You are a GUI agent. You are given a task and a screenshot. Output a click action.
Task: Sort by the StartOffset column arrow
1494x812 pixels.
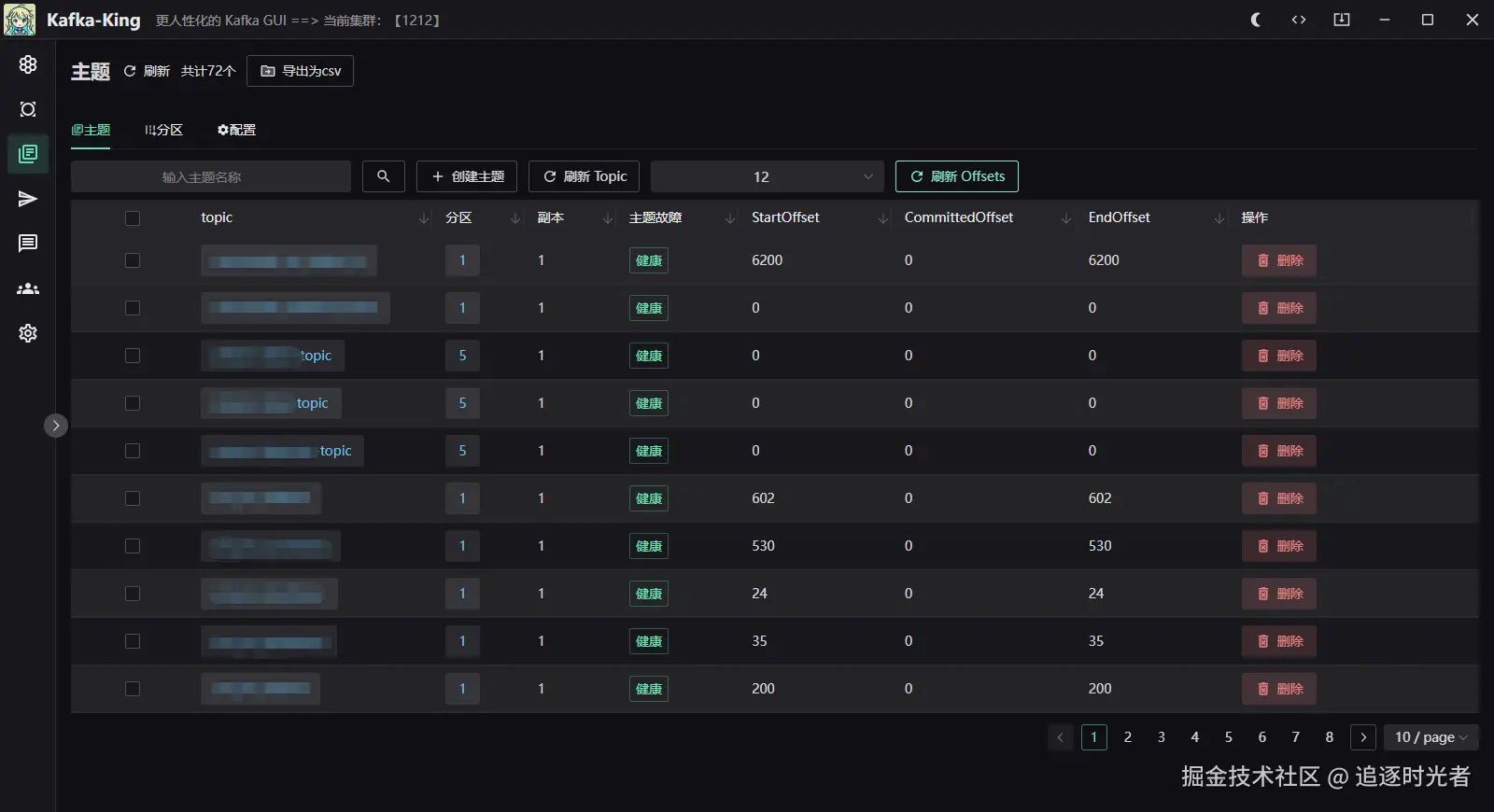point(883,217)
